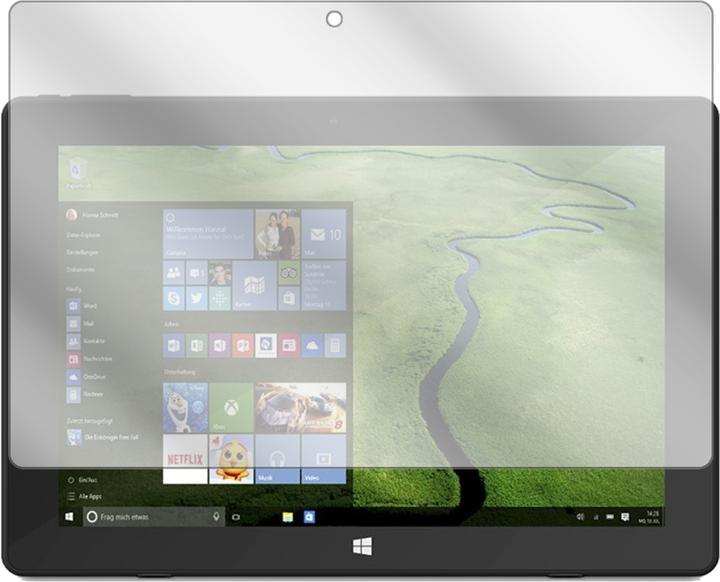Open the red news tile in Arbeit group

point(289,345)
